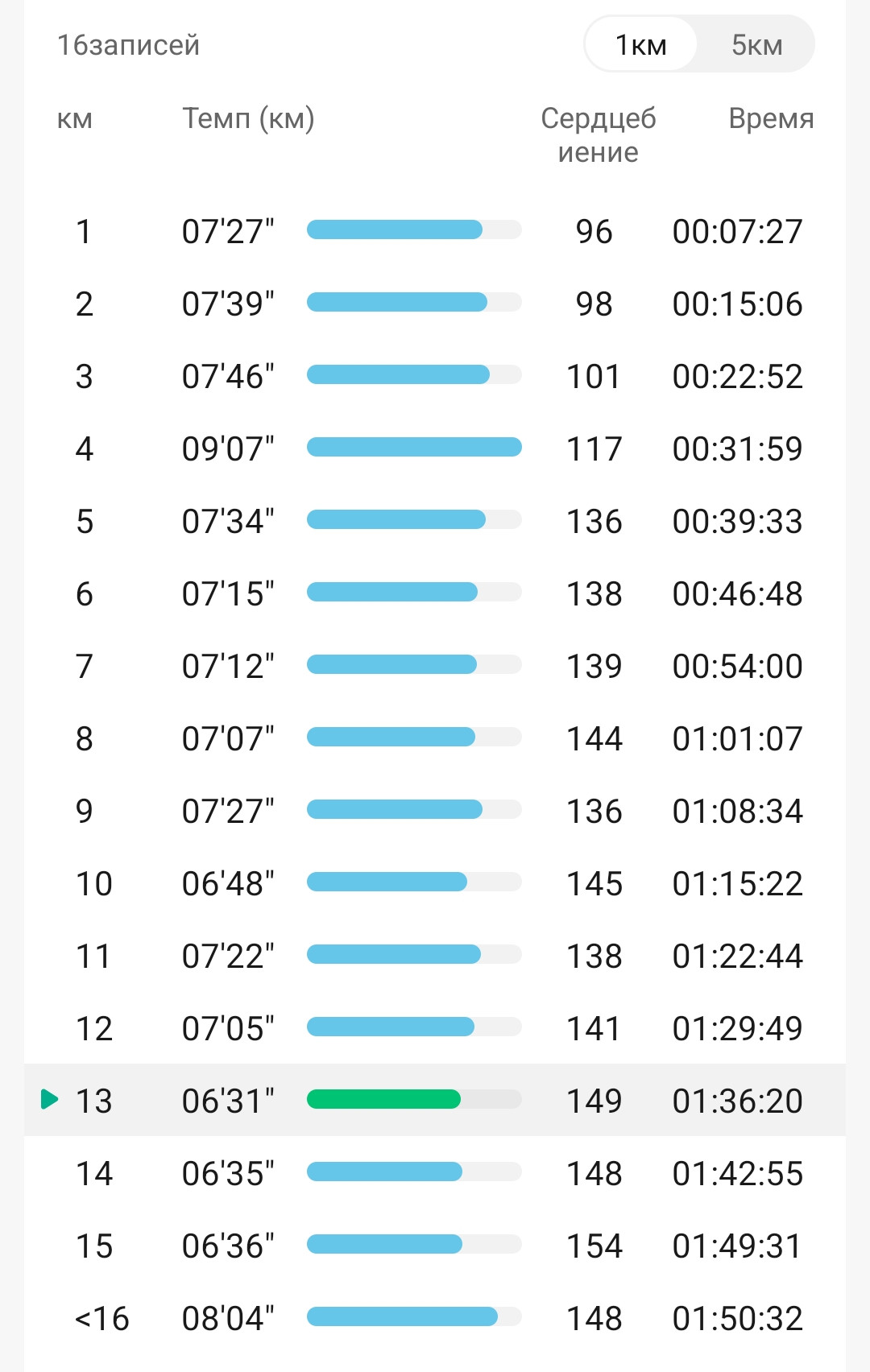Click the Время column header

coord(771,118)
